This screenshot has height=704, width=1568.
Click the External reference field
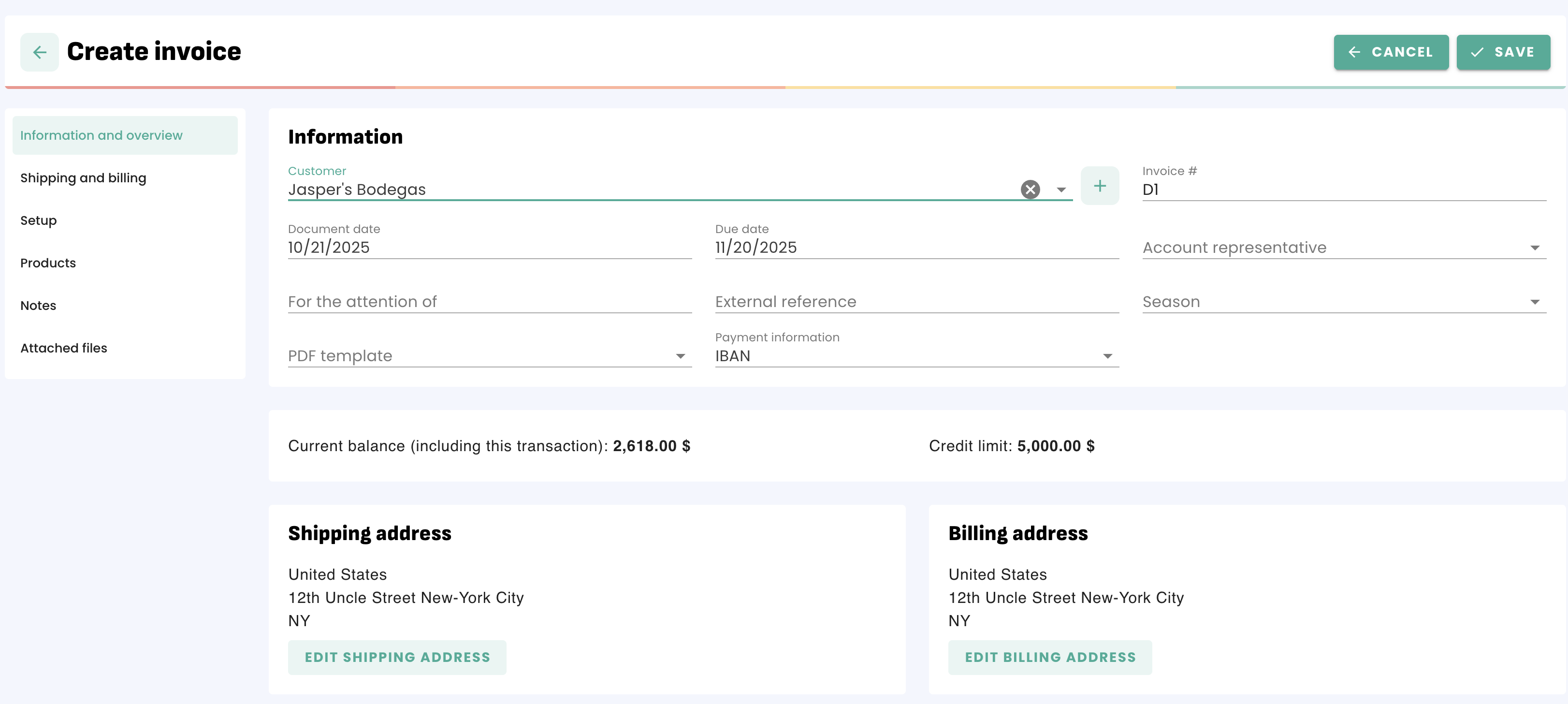916,302
